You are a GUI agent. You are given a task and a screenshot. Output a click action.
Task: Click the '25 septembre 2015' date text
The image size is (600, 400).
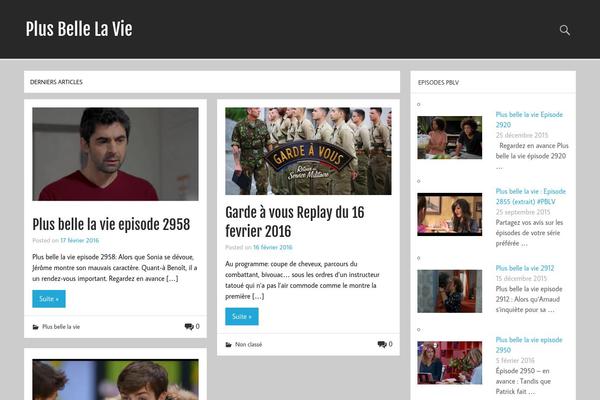[523, 212]
